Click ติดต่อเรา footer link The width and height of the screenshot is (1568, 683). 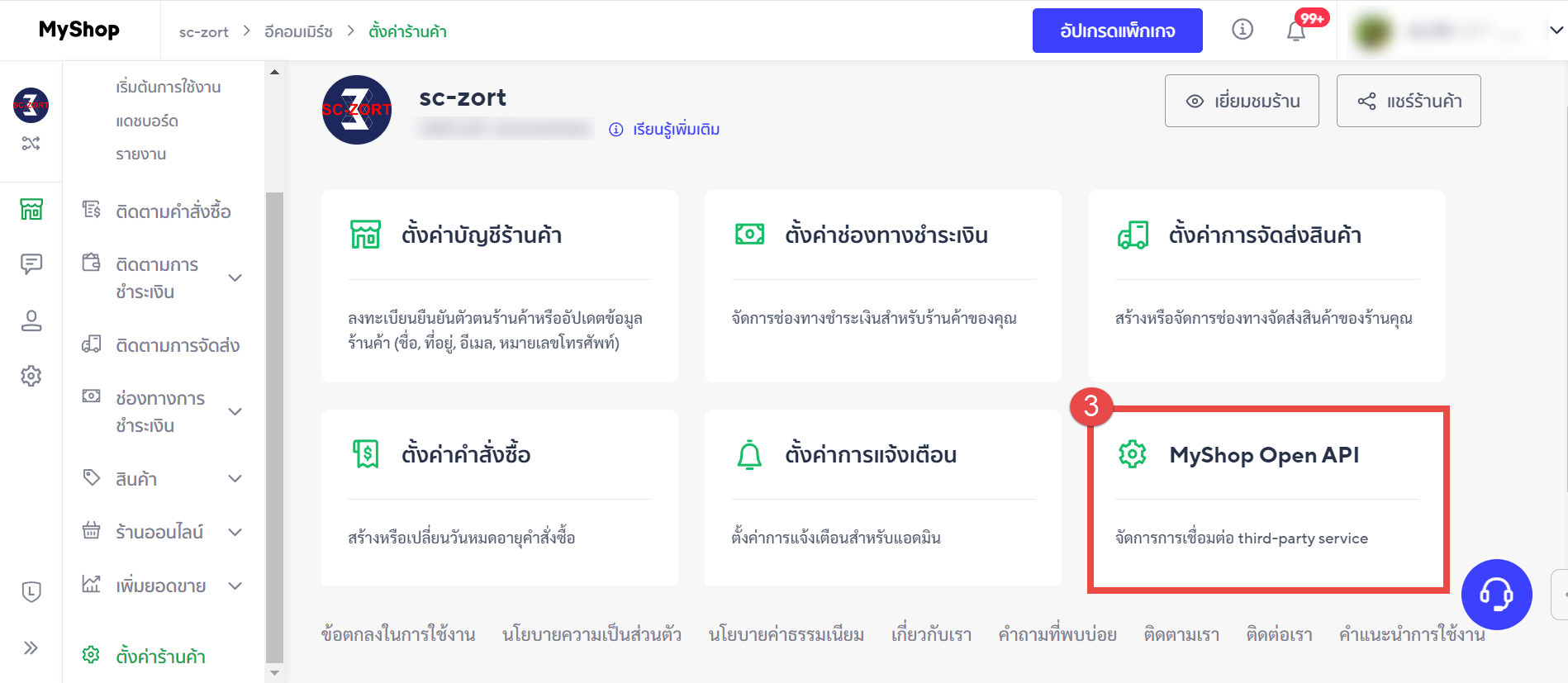(1279, 634)
